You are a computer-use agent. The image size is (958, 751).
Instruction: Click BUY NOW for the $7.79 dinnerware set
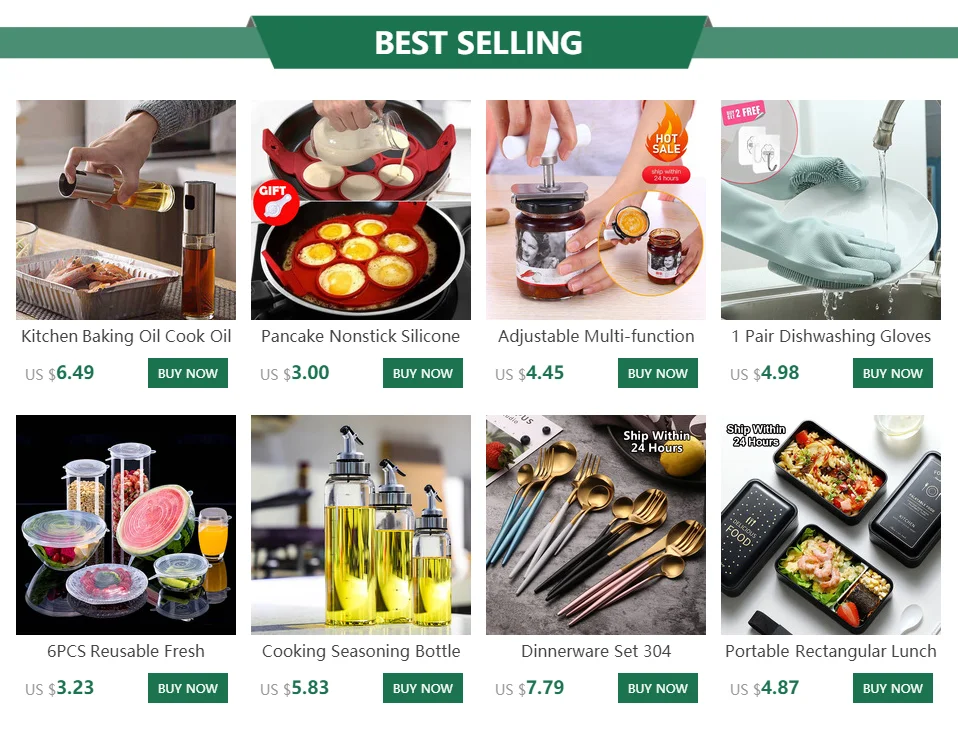pyautogui.click(x=657, y=688)
